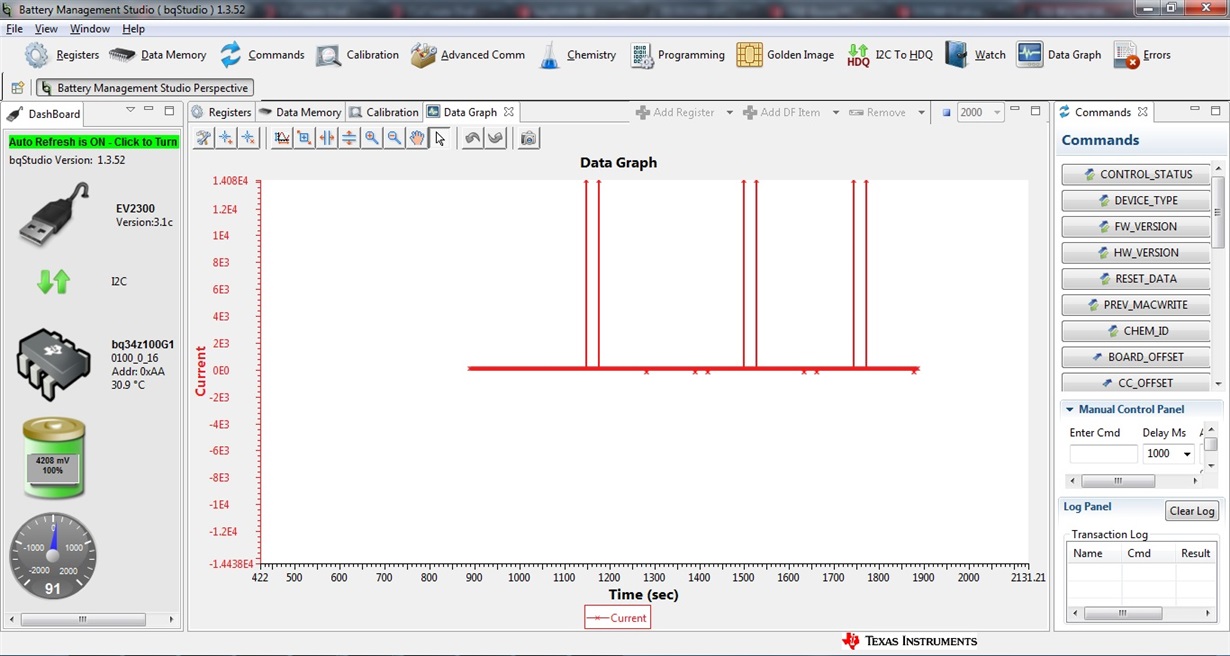Open Remove dropdown arrow

tap(921, 112)
